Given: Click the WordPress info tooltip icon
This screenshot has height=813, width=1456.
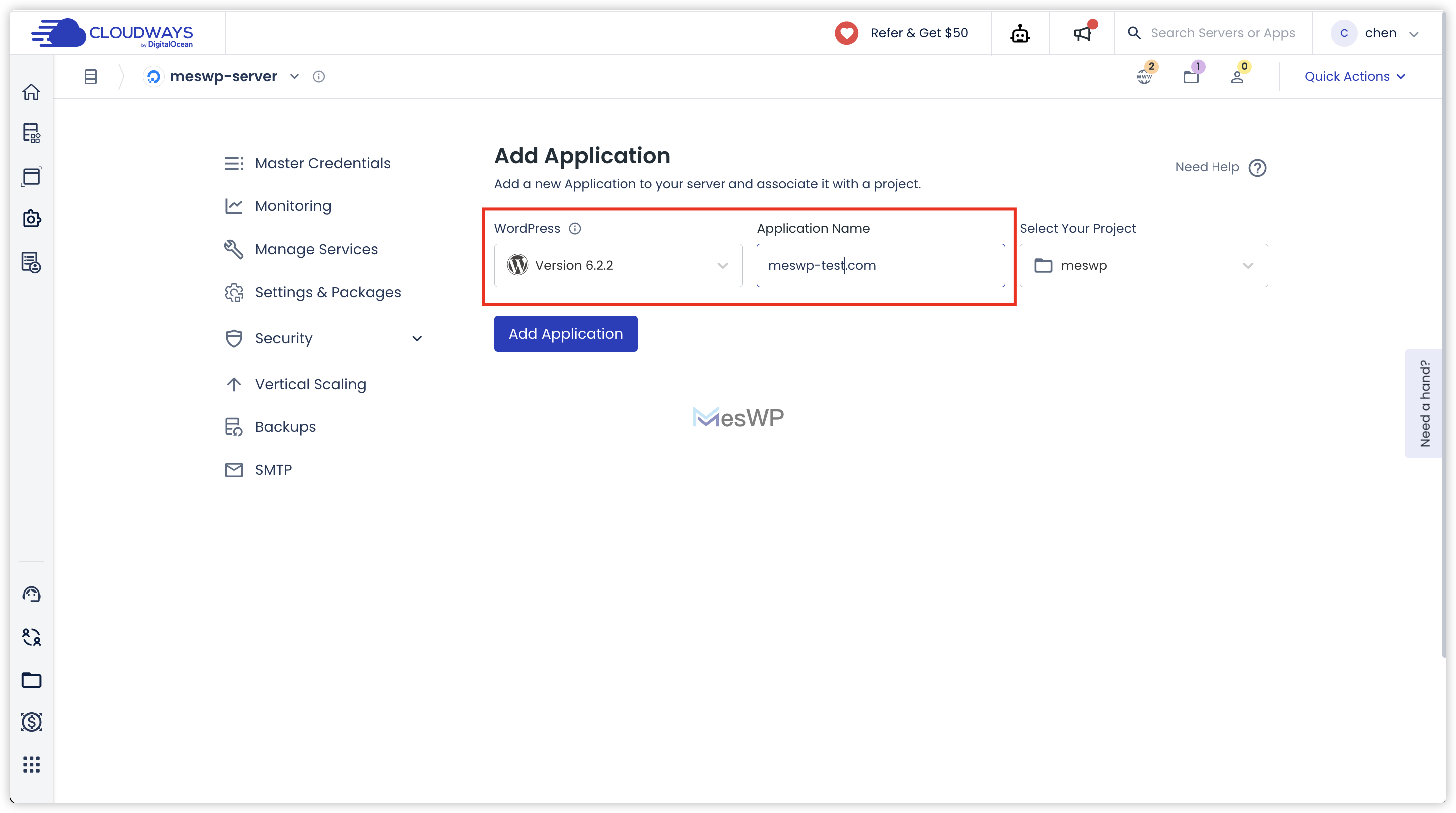Looking at the screenshot, I should (575, 228).
